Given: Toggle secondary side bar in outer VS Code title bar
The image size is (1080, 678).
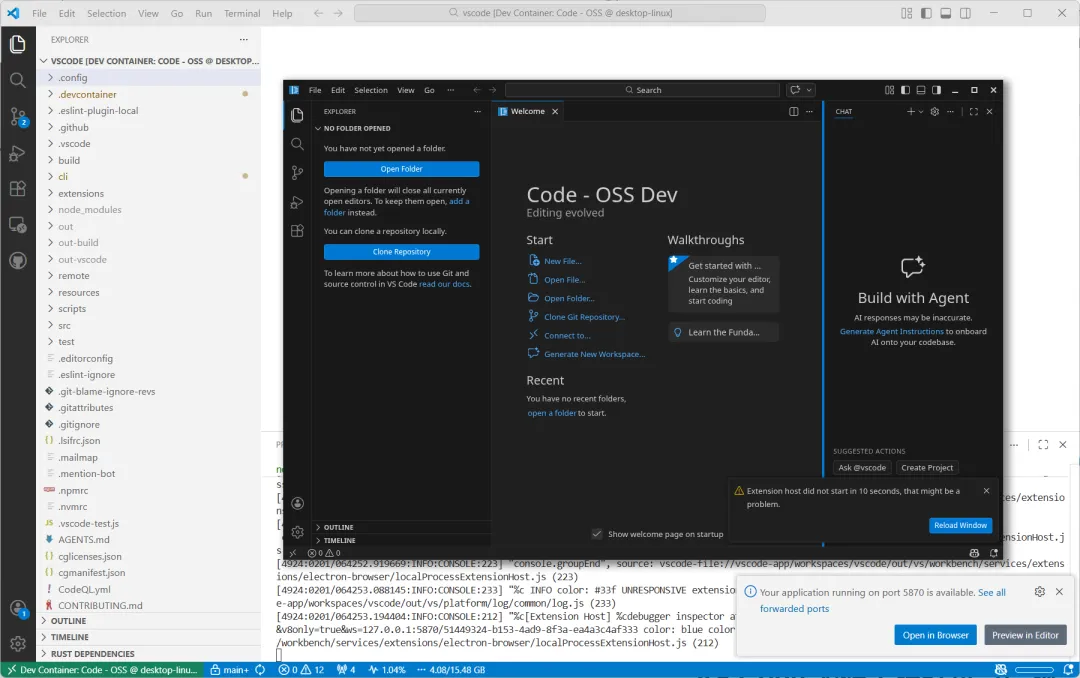Looking at the screenshot, I should (966, 13).
